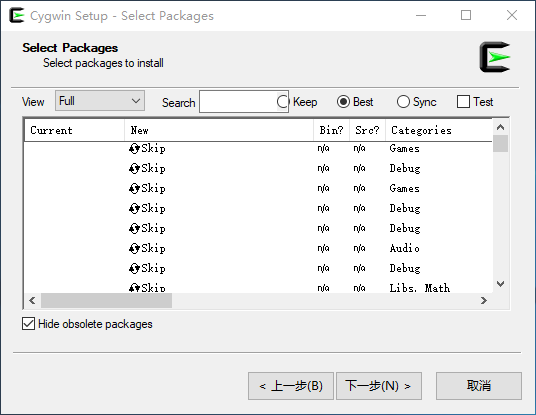
Task: Click the New column header
Action: [219, 130]
